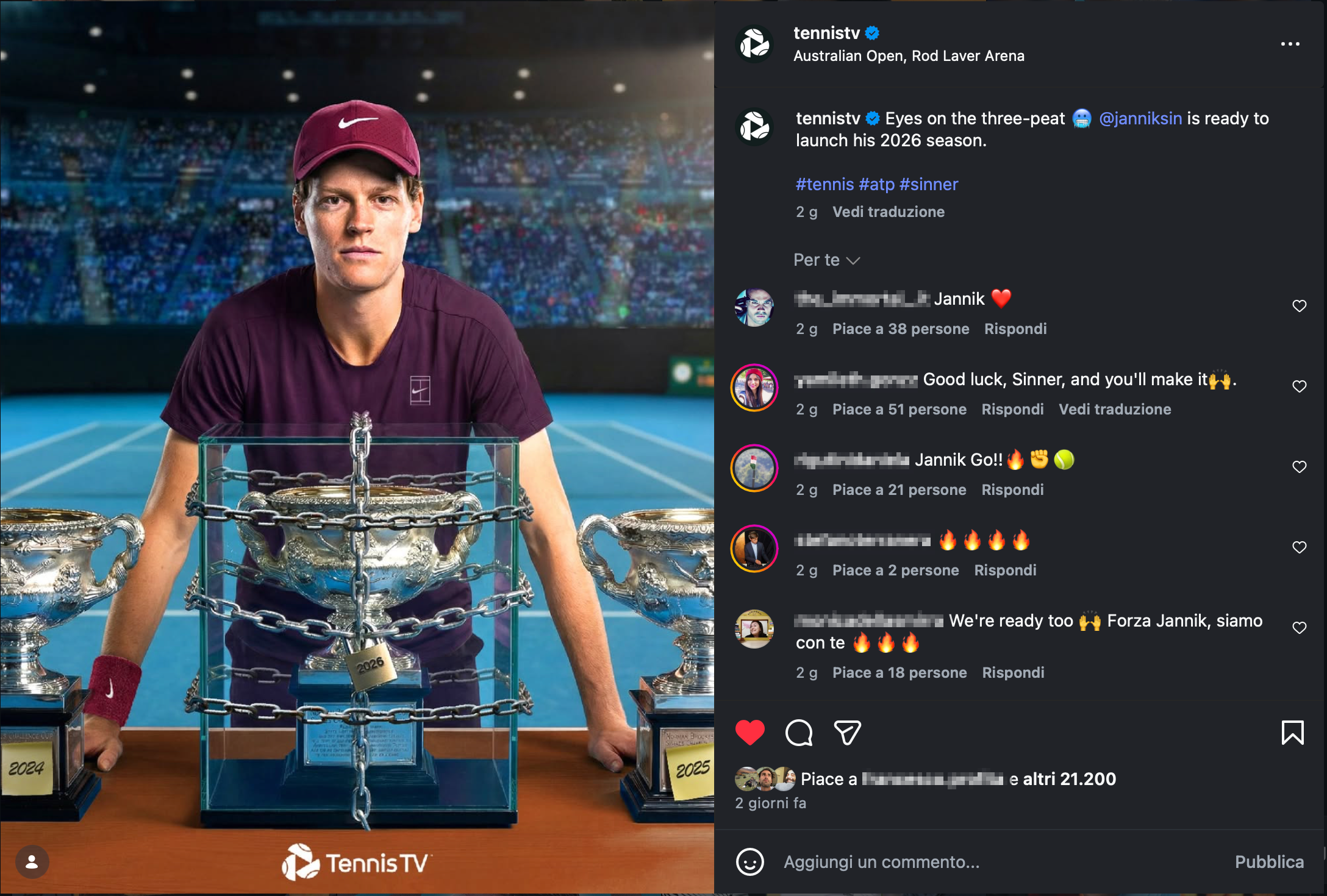1327x896 pixels.
Task: Click 'Vedi traduzione' under the caption
Action: 889,212
